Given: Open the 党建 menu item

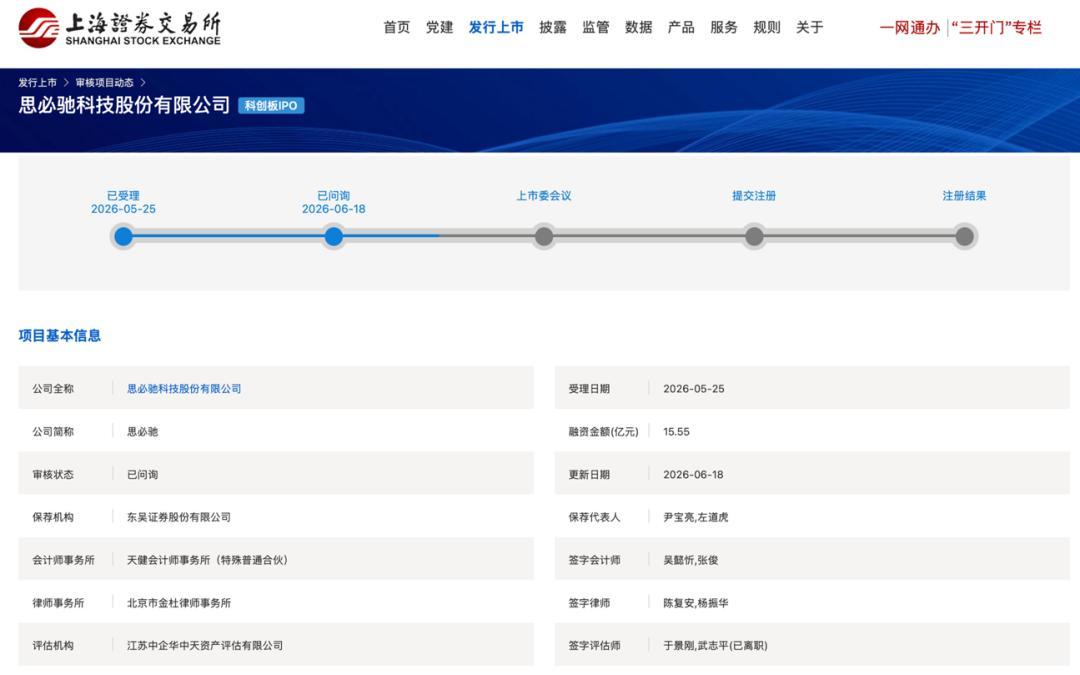Looking at the screenshot, I should pos(439,28).
